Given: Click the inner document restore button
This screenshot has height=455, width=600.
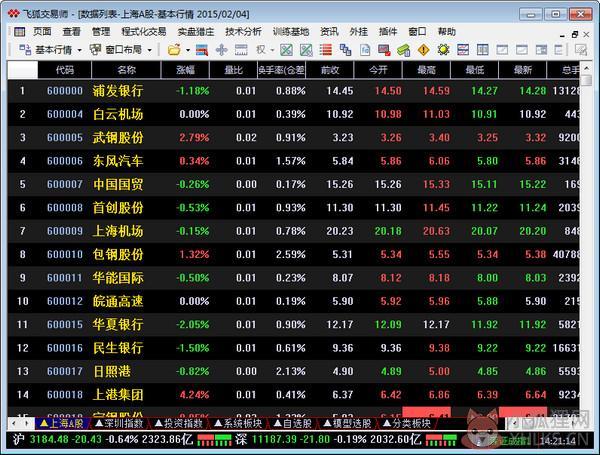Looking at the screenshot, I should point(575,35).
